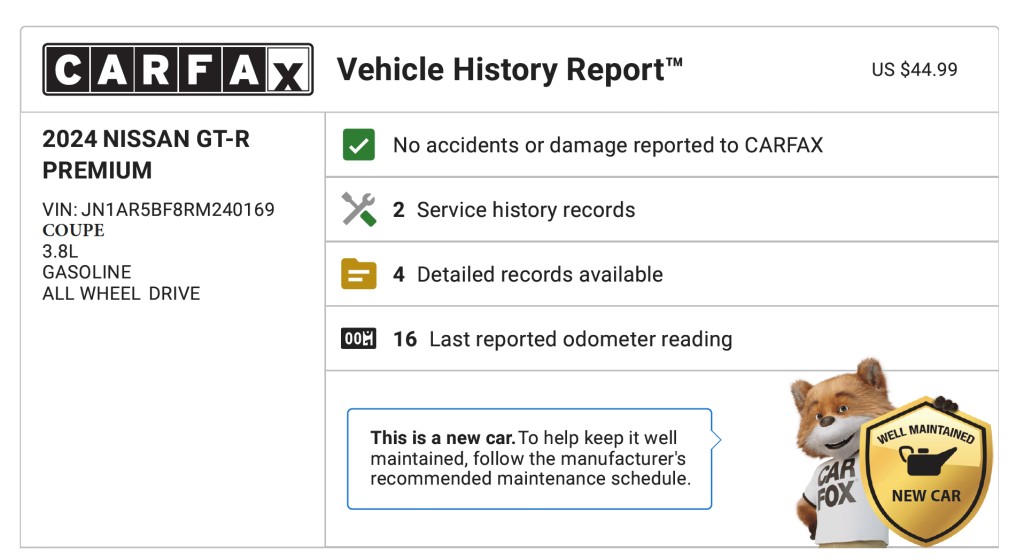The image size is (1024, 560).
Task: Click the oil can icon on shield
Action: pos(927,460)
